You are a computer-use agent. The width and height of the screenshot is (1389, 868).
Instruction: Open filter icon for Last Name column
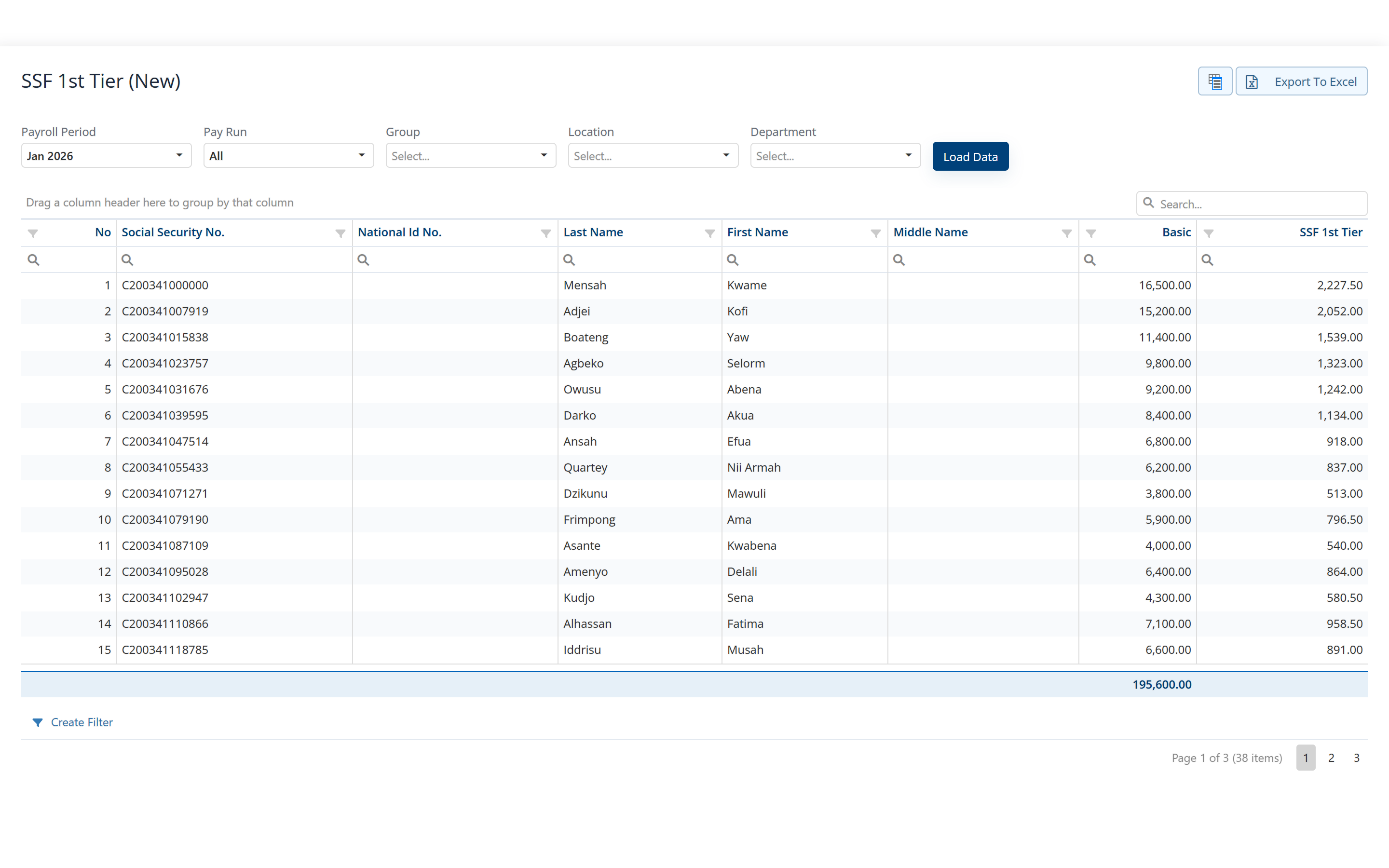pyautogui.click(x=710, y=233)
